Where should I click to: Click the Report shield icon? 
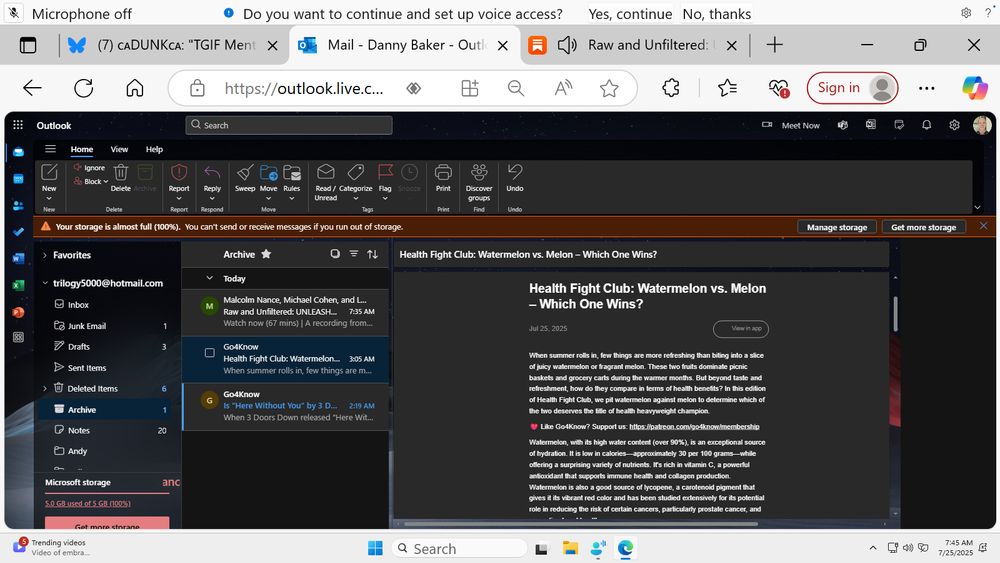tap(179, 172)
